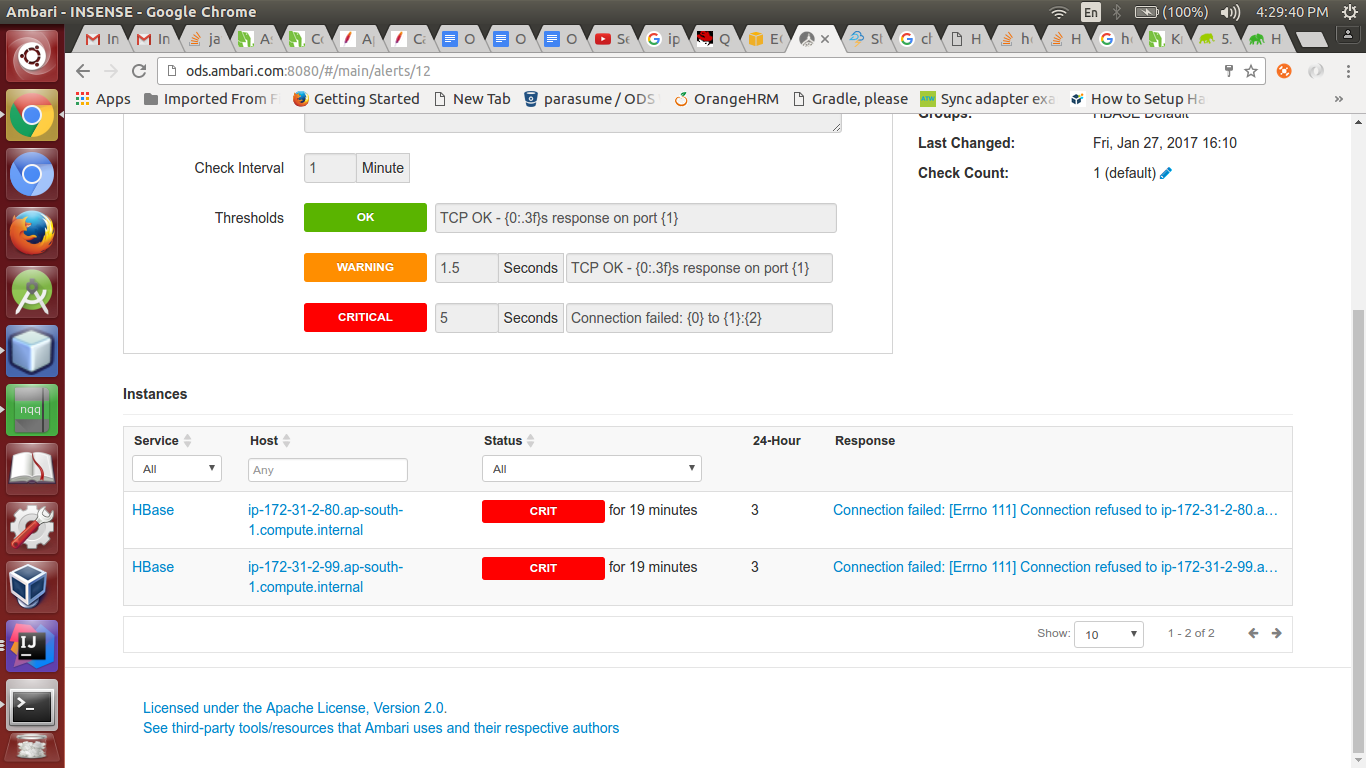Open the Connection failed response for ip-172-31-2-80
This screenshot has width=1366, height=768.
pos(1056,510)
